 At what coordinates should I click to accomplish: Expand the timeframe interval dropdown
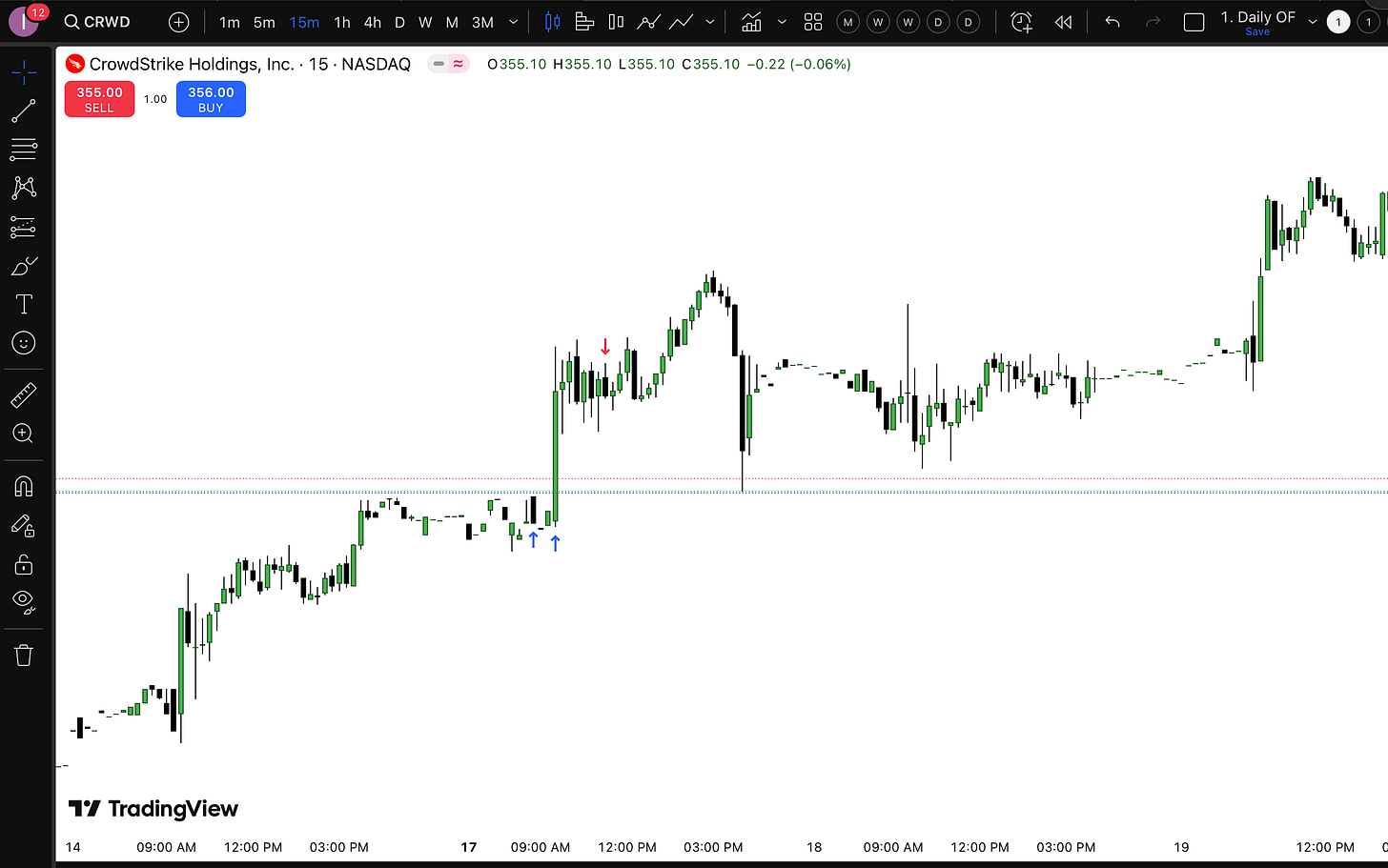tap(514, 22)
